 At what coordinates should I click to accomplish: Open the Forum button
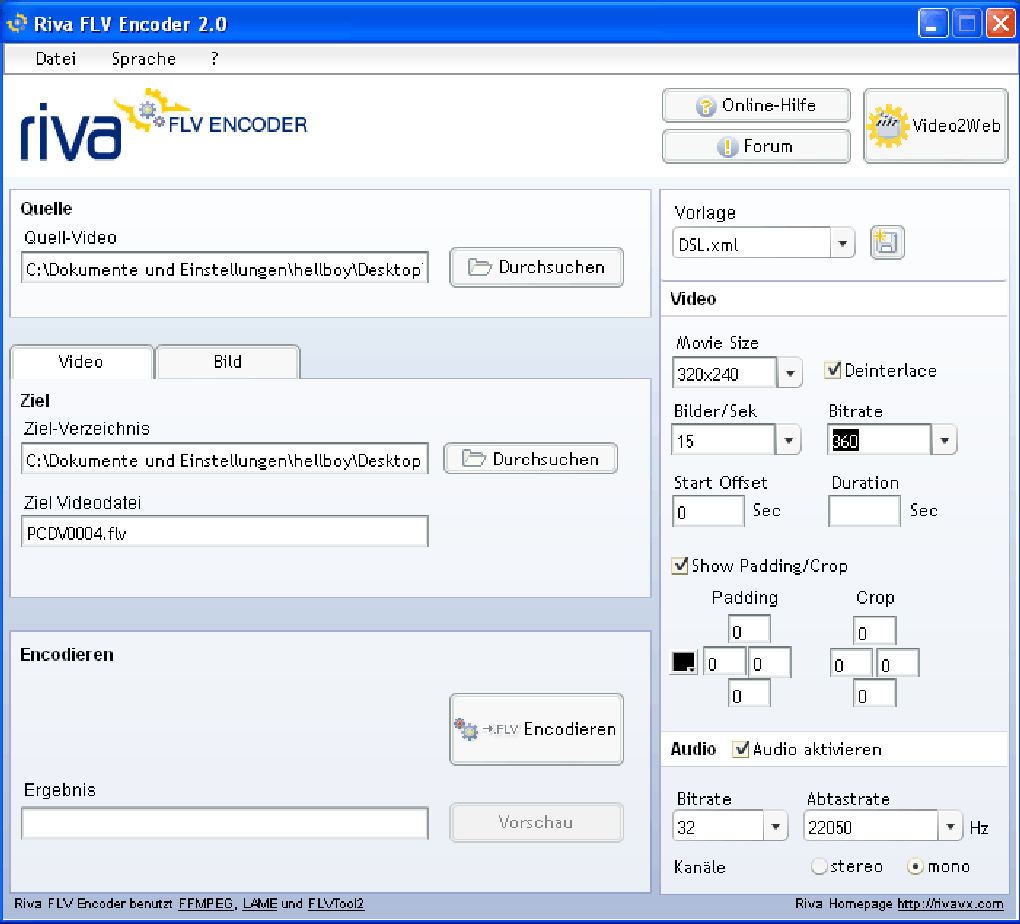(756, 146)
